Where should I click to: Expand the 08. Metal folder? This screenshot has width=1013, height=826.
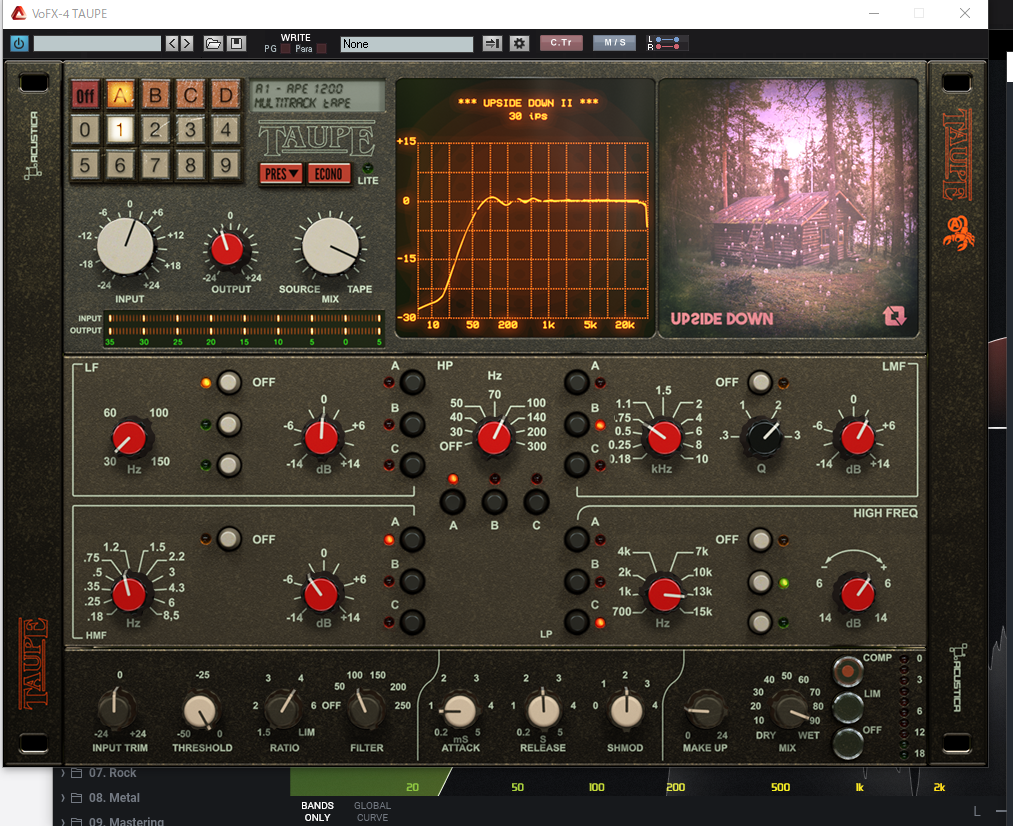[x=63, y=798]
